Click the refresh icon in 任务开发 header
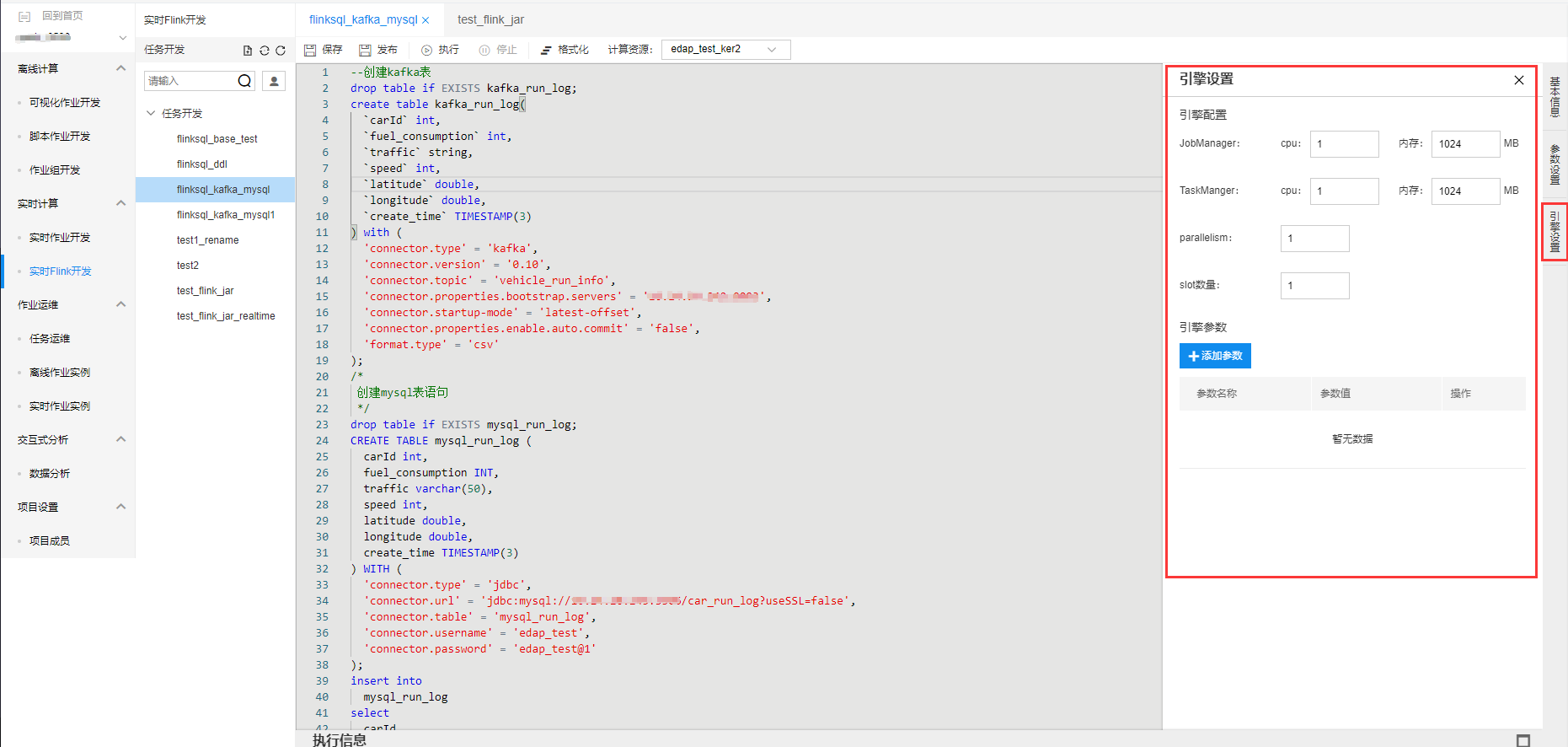Screen dimensions: 1568x747 (x=281, y=51)
